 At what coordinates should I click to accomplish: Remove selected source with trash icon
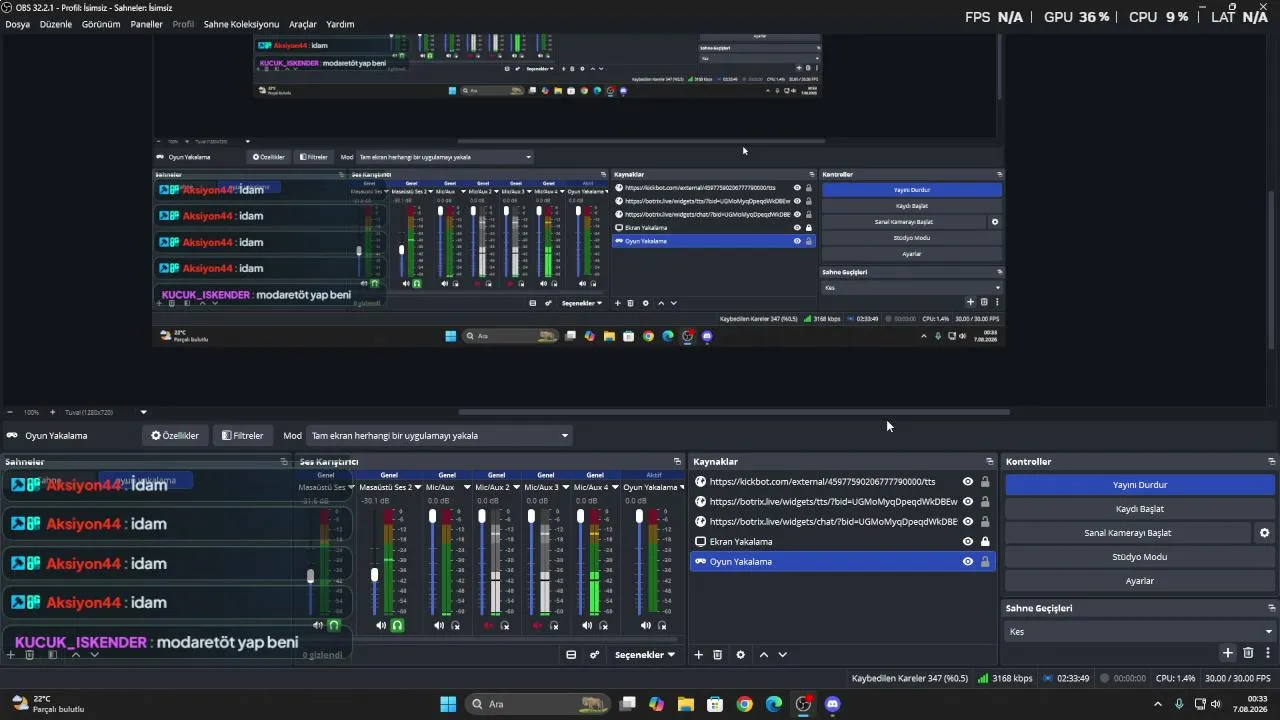pyautogui.click(x=718, y=655)
